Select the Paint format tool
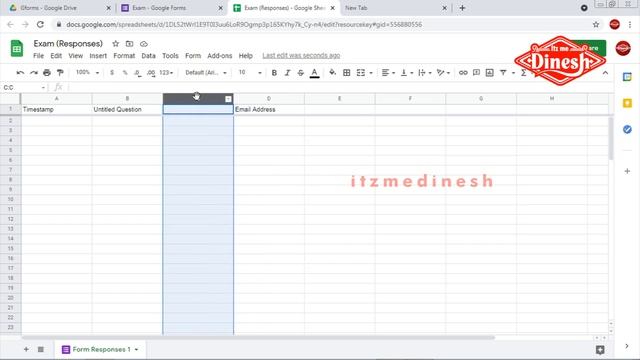640x360 pixels. (x=60, y=73)
